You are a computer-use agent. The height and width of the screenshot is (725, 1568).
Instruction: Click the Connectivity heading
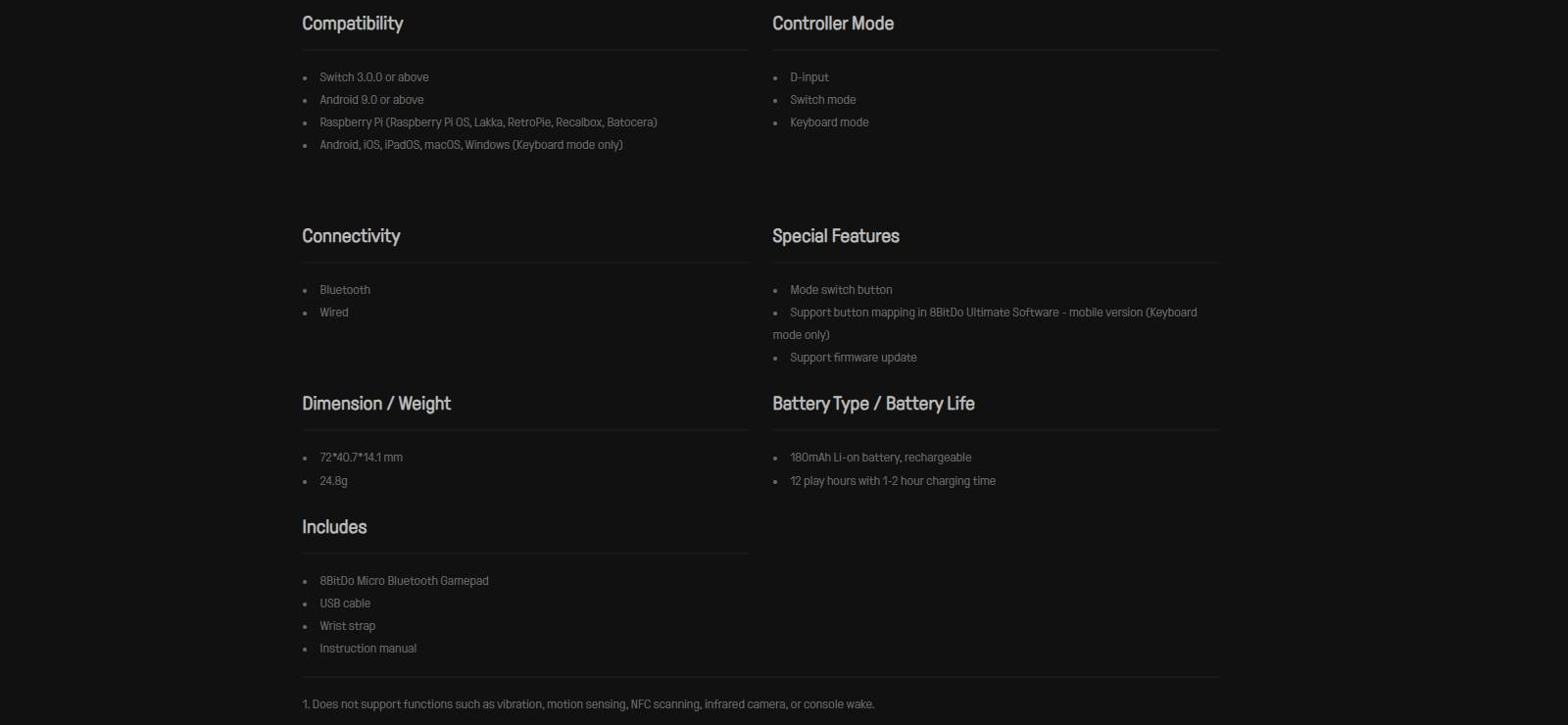(351, 236)
